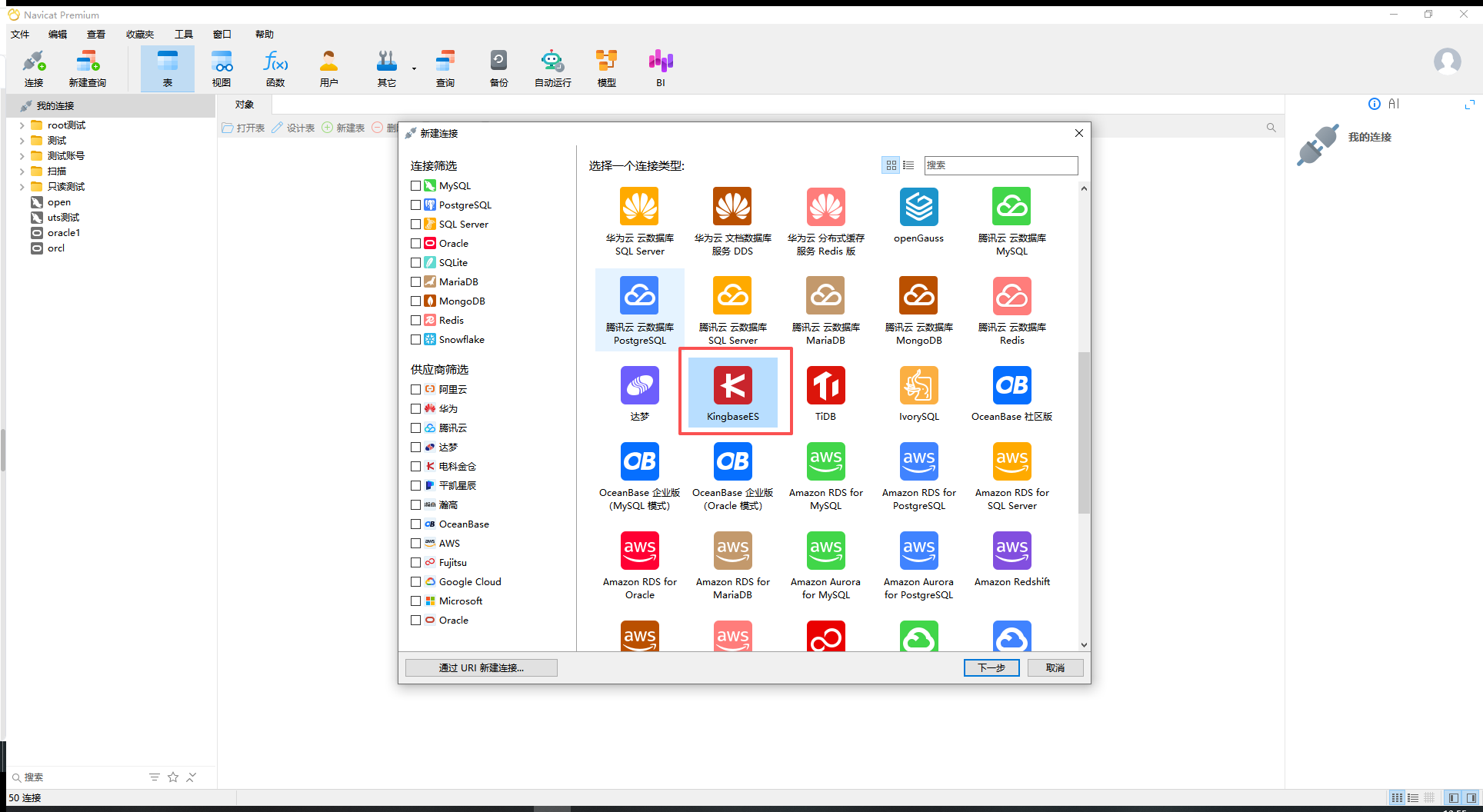This screenshot has width=1483, height=812.
Task: Open the 工具 menu
Action: click(x=184, y=34)
